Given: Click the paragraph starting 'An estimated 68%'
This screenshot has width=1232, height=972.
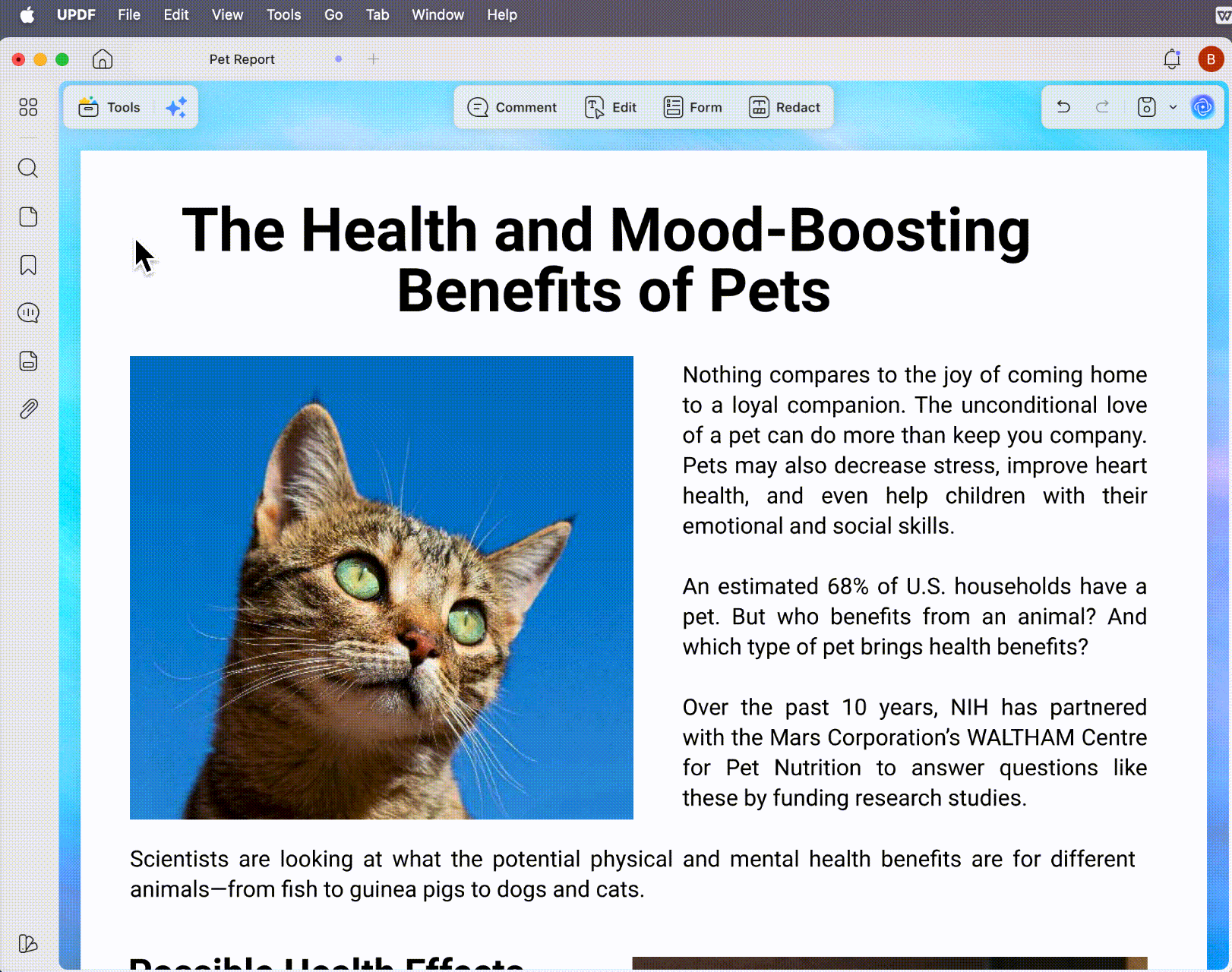Looking at the screenshot, I should [x=915, y=617].
